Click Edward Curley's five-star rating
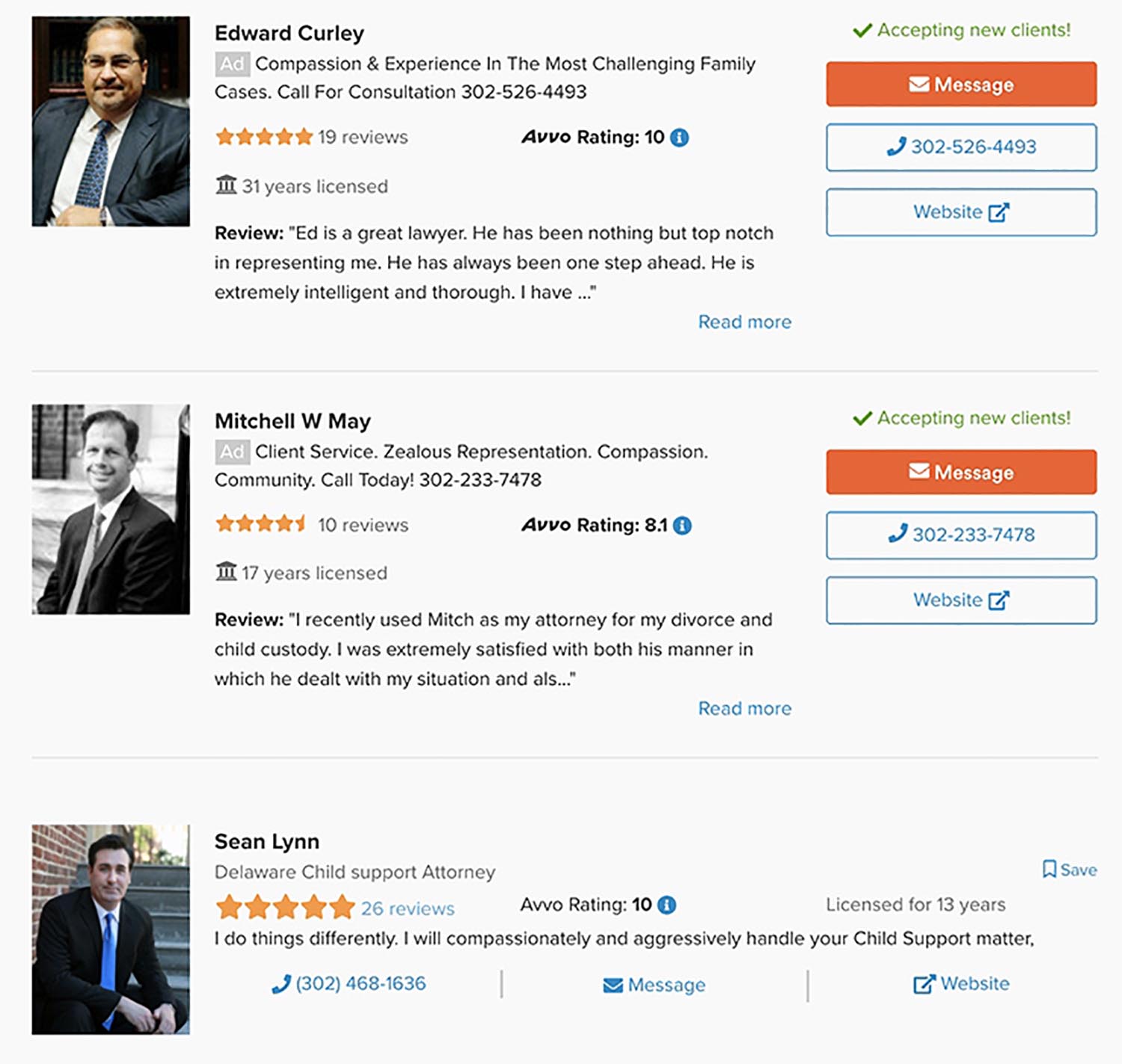 point(263,137)
